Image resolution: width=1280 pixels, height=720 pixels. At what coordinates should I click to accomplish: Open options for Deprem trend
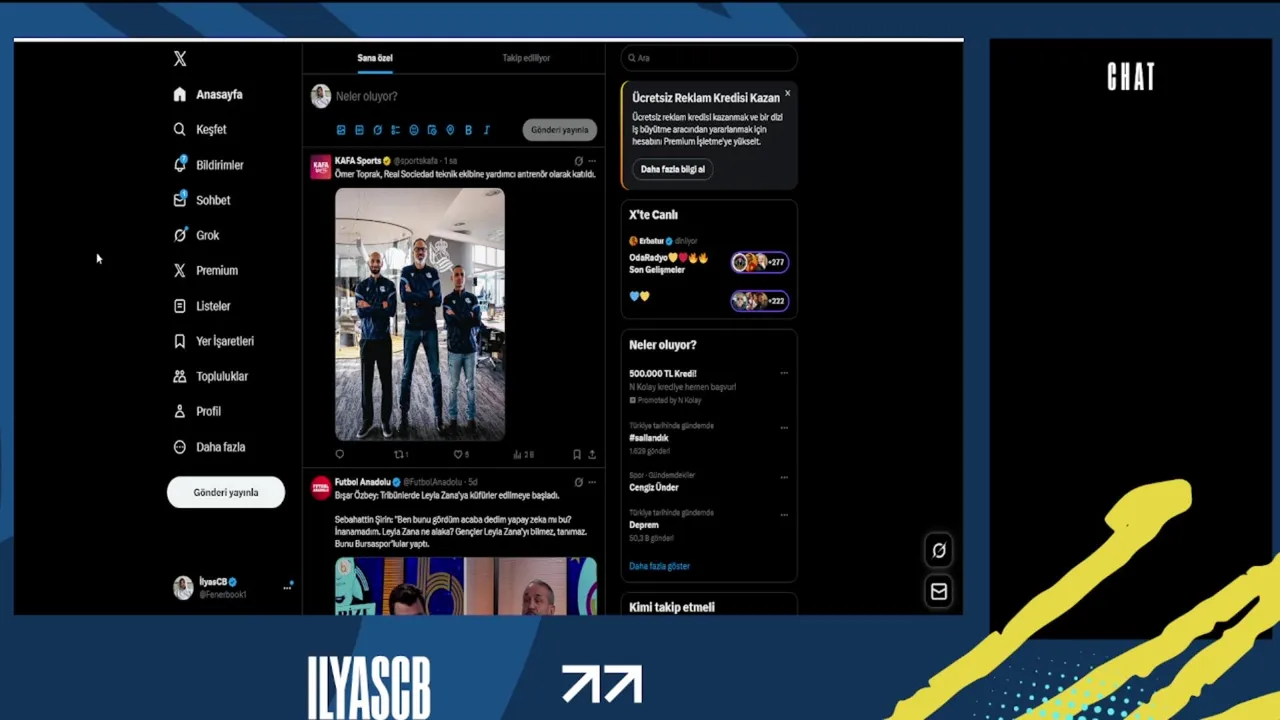tap(784, 514)
